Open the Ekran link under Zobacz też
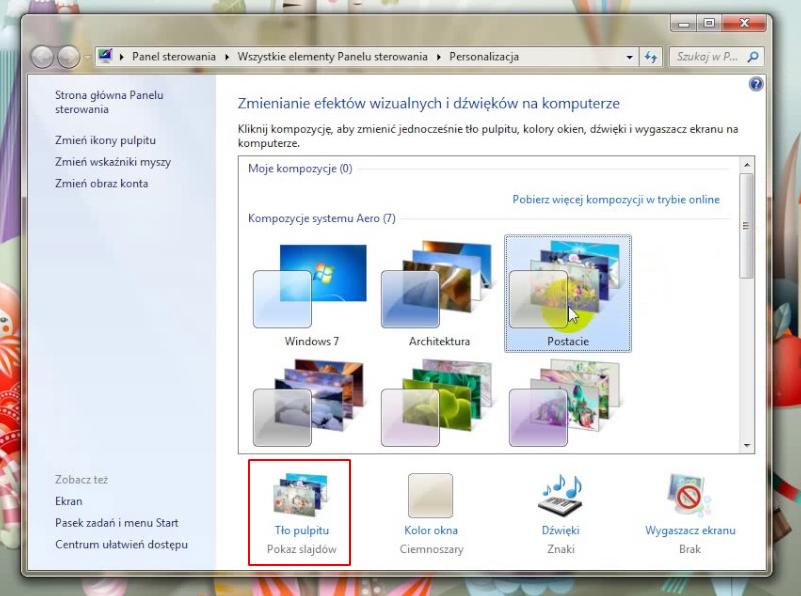Viewport: 801px width, 596px height. coord(68,501)
